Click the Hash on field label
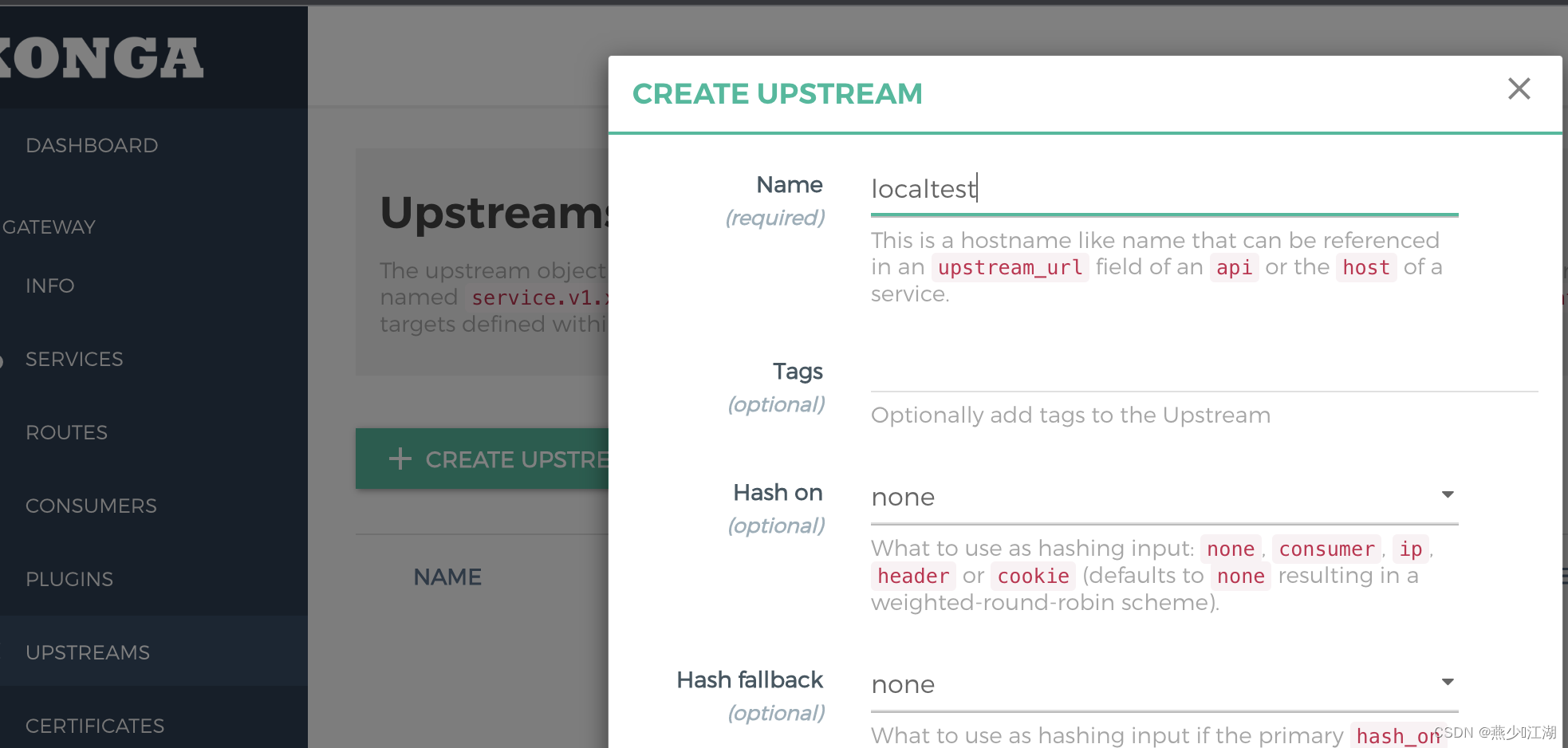 [778, 493]
